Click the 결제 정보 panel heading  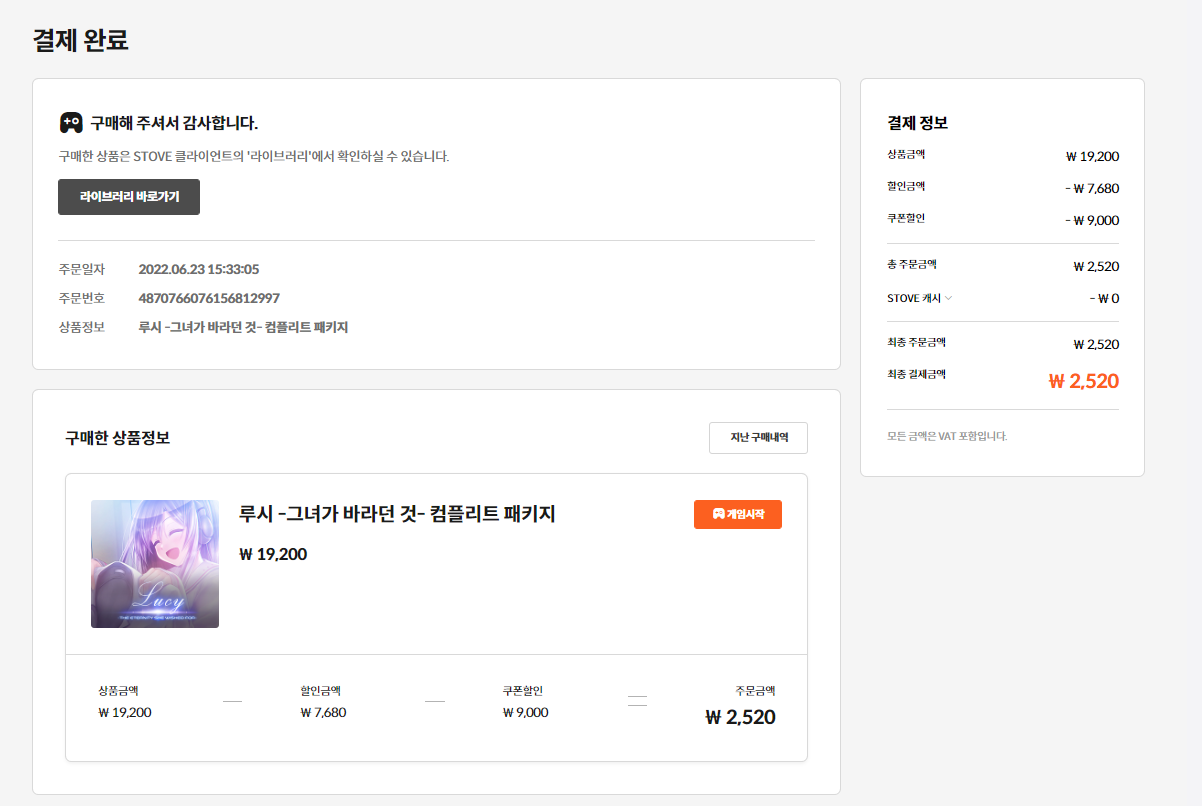point(917,123)
